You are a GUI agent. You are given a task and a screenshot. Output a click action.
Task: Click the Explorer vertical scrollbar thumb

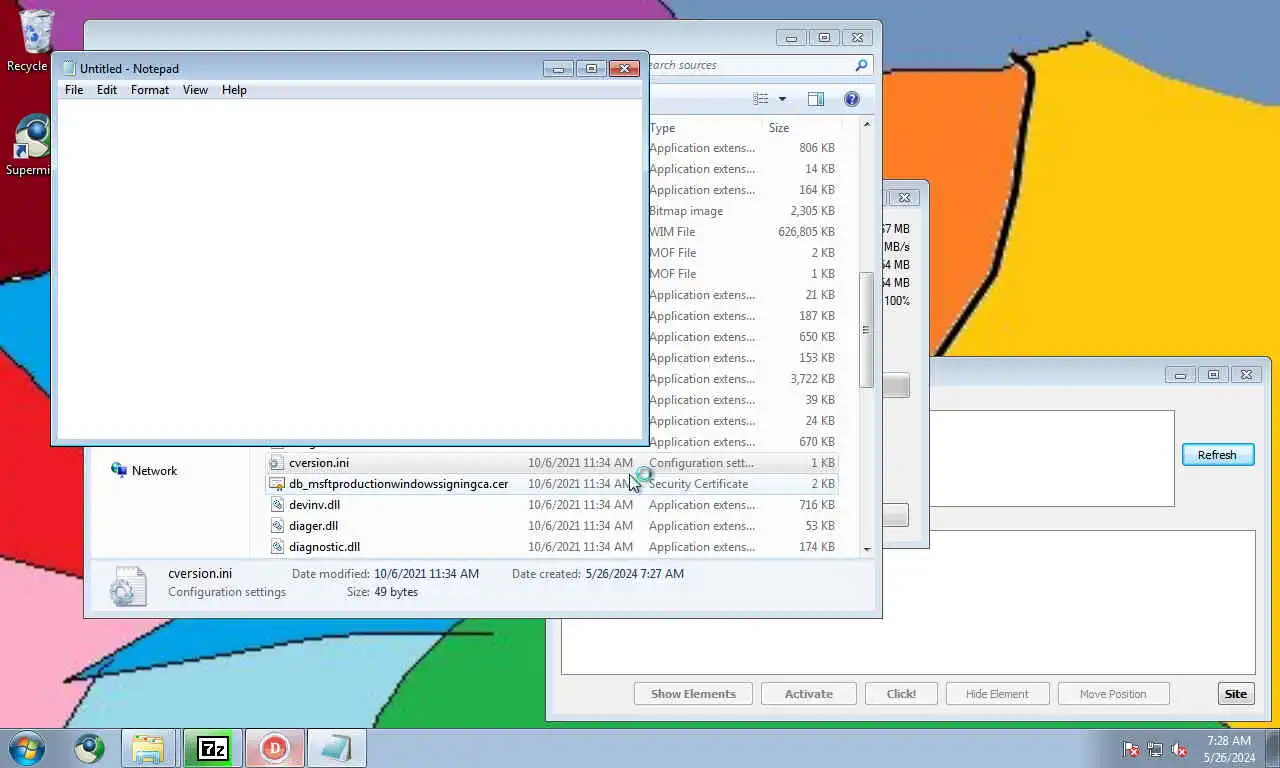click(866, 329)
